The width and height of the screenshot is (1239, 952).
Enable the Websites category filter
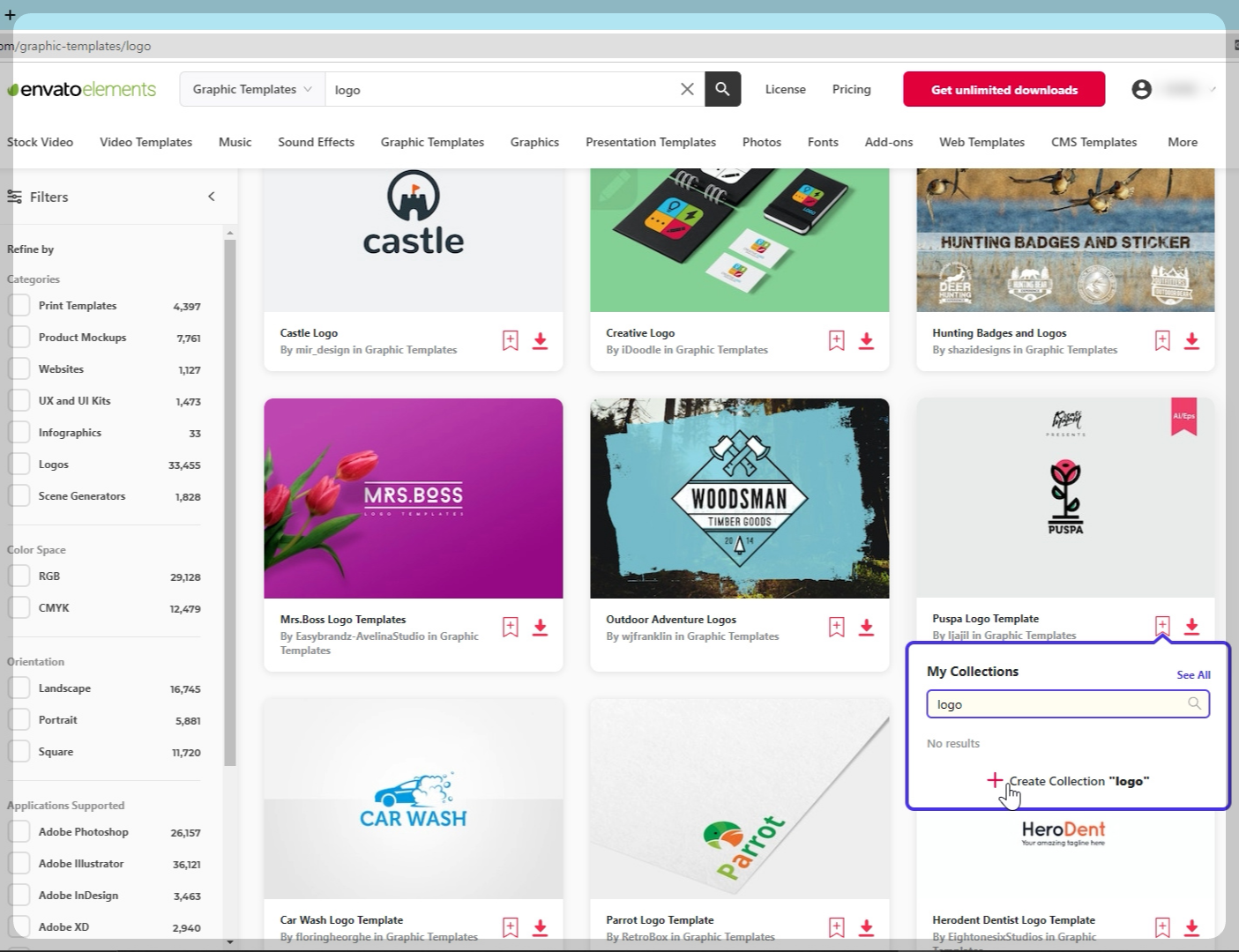click(x=19, y=369)
